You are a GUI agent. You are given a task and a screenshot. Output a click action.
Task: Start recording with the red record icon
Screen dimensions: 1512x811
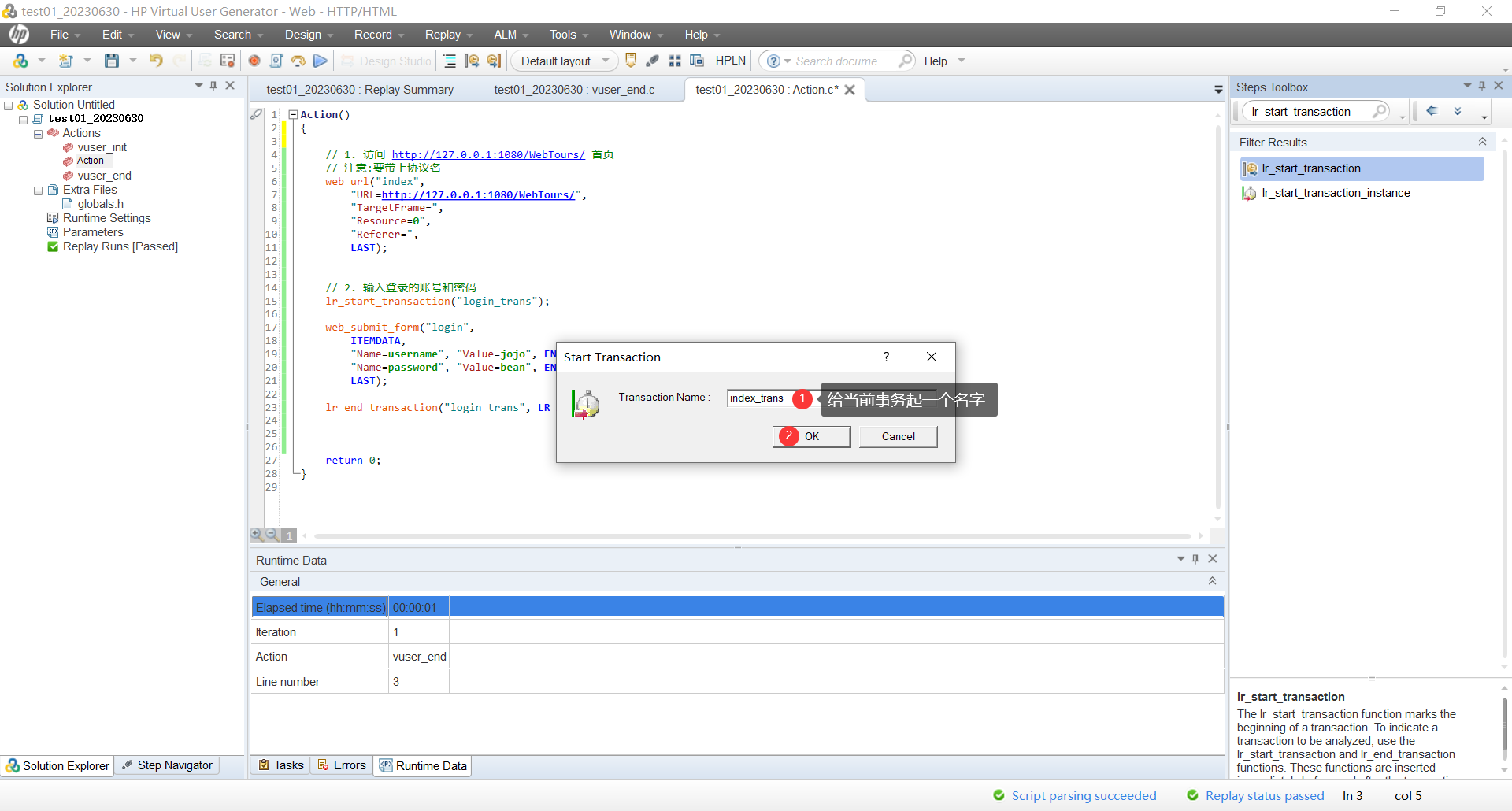254,61
